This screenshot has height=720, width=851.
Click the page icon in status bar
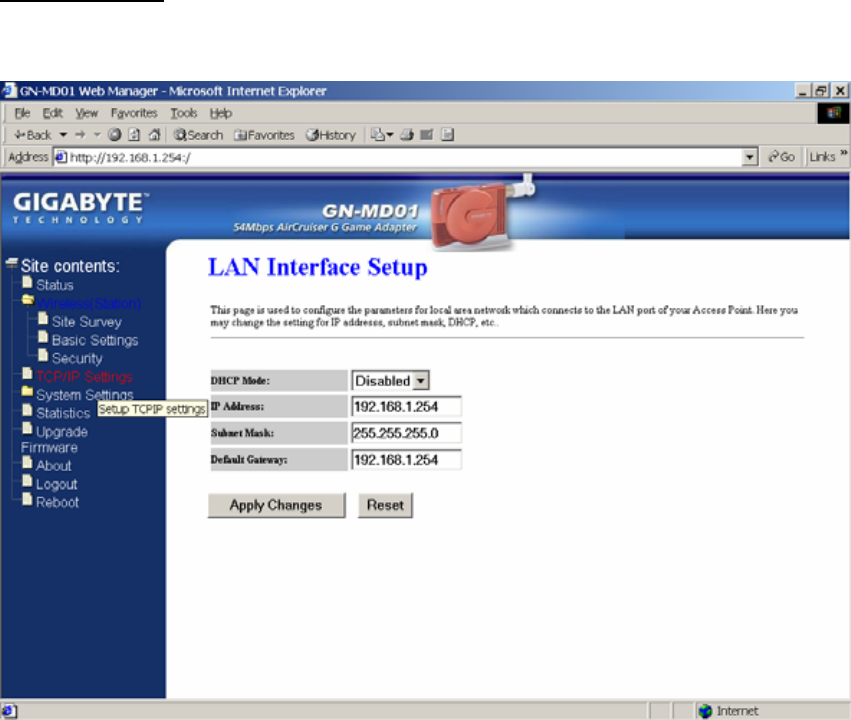click(x=9, y=711)
